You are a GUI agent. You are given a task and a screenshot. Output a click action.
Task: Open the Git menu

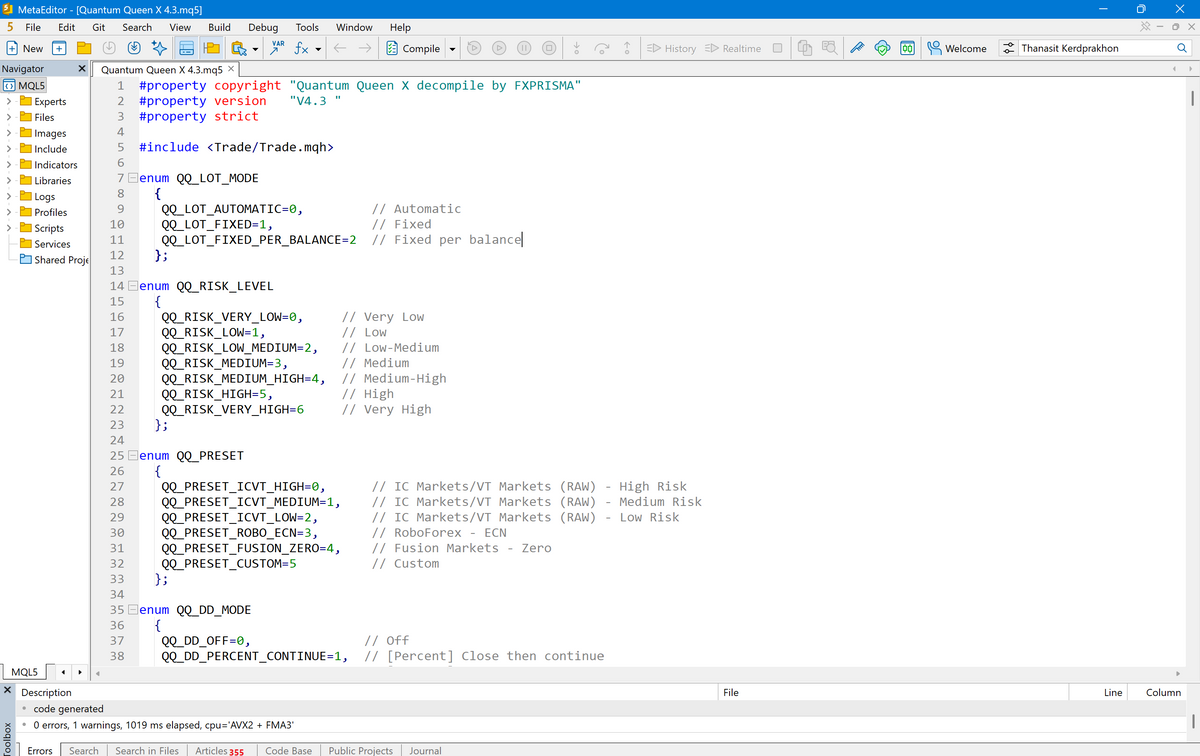(x=99, y=27)
